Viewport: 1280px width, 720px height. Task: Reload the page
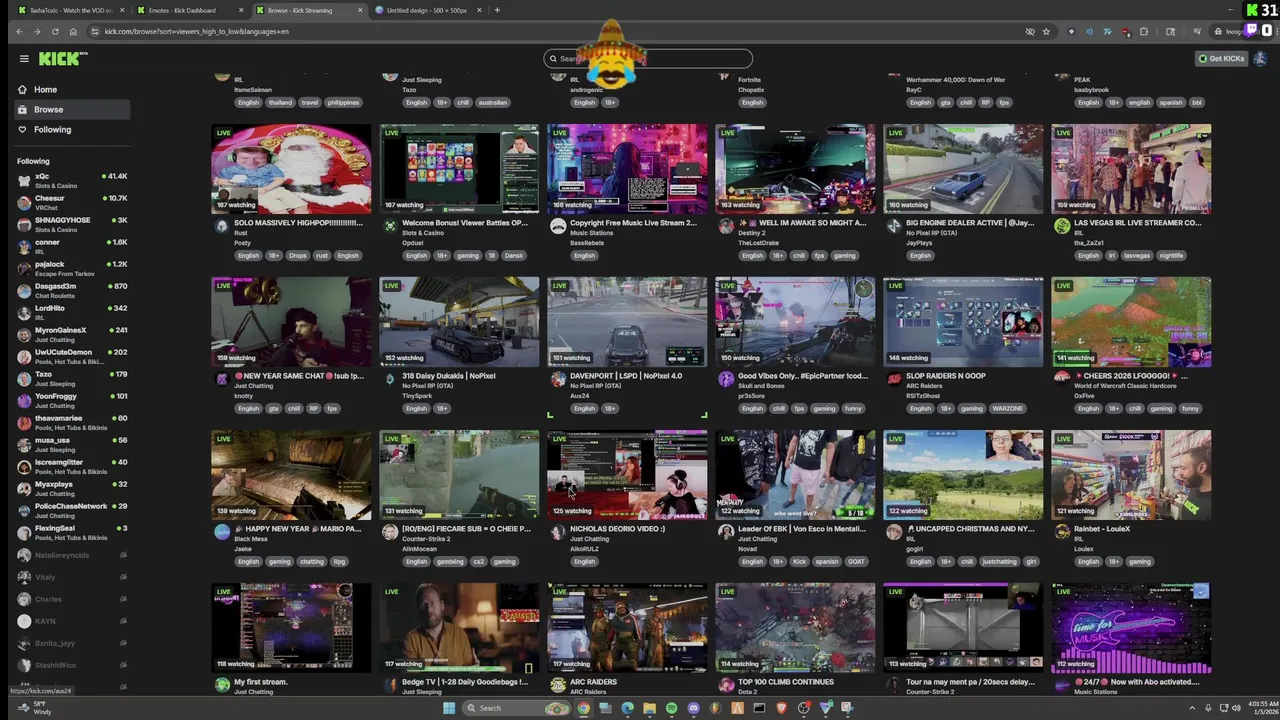55,31
